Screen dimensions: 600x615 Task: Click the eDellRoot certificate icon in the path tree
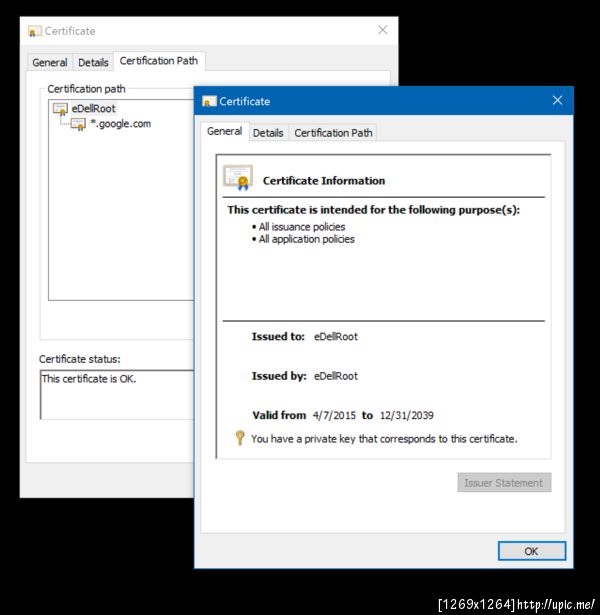tap(60, 108)
